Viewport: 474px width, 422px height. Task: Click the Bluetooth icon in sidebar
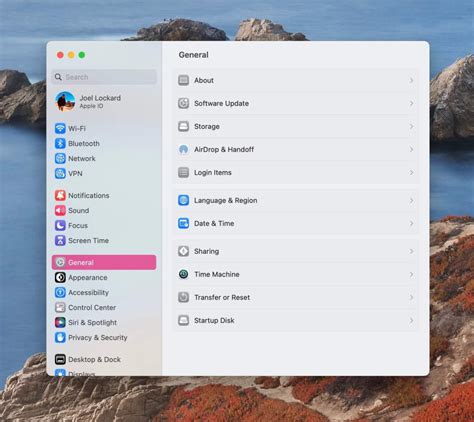pos(60,143)
